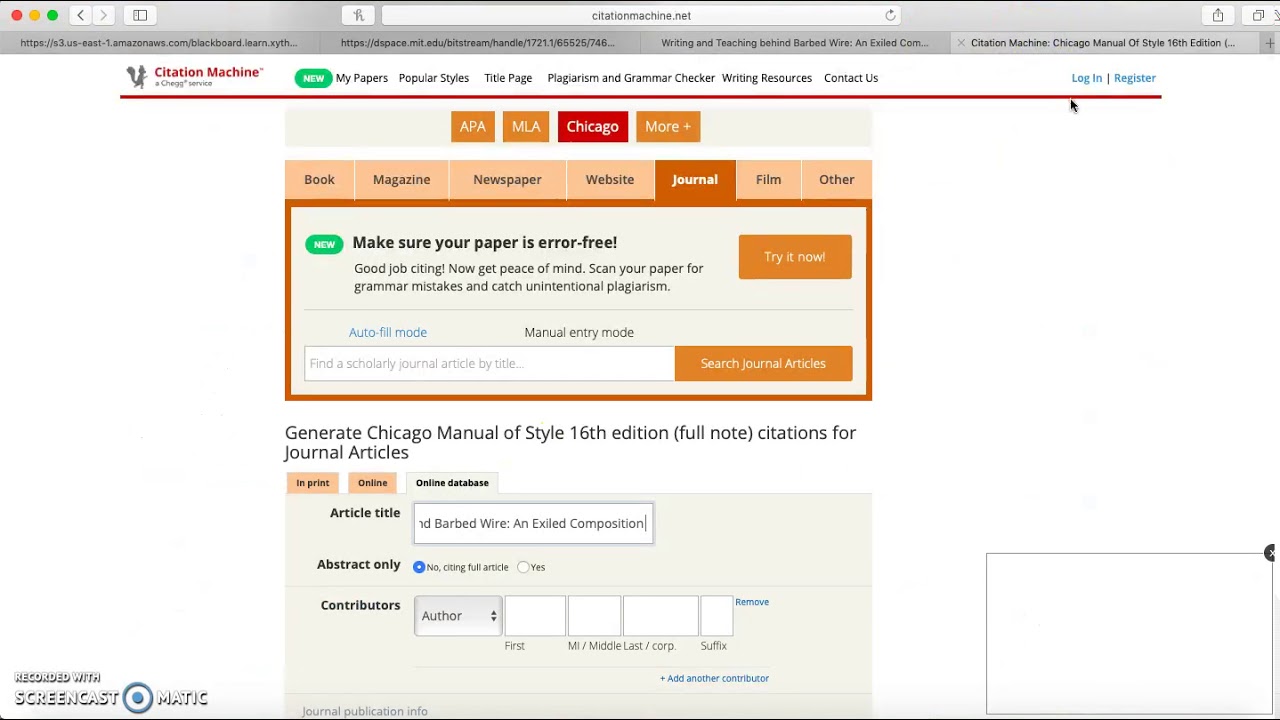The image size is (1280, 720).
Task: Select the Magazine source tab
Action: click(x=402, y=180)
